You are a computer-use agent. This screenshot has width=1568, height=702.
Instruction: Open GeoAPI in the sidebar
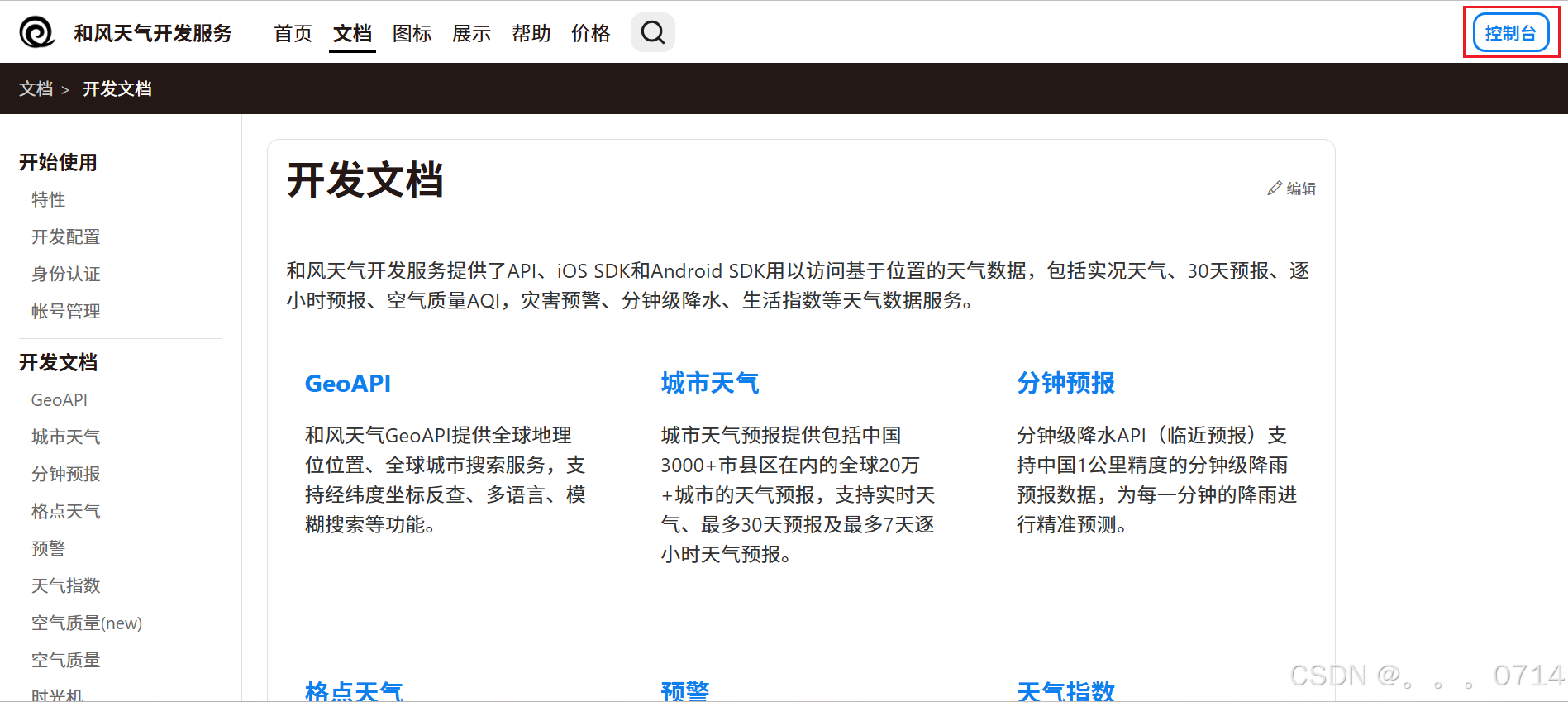(x=60, y=399)
